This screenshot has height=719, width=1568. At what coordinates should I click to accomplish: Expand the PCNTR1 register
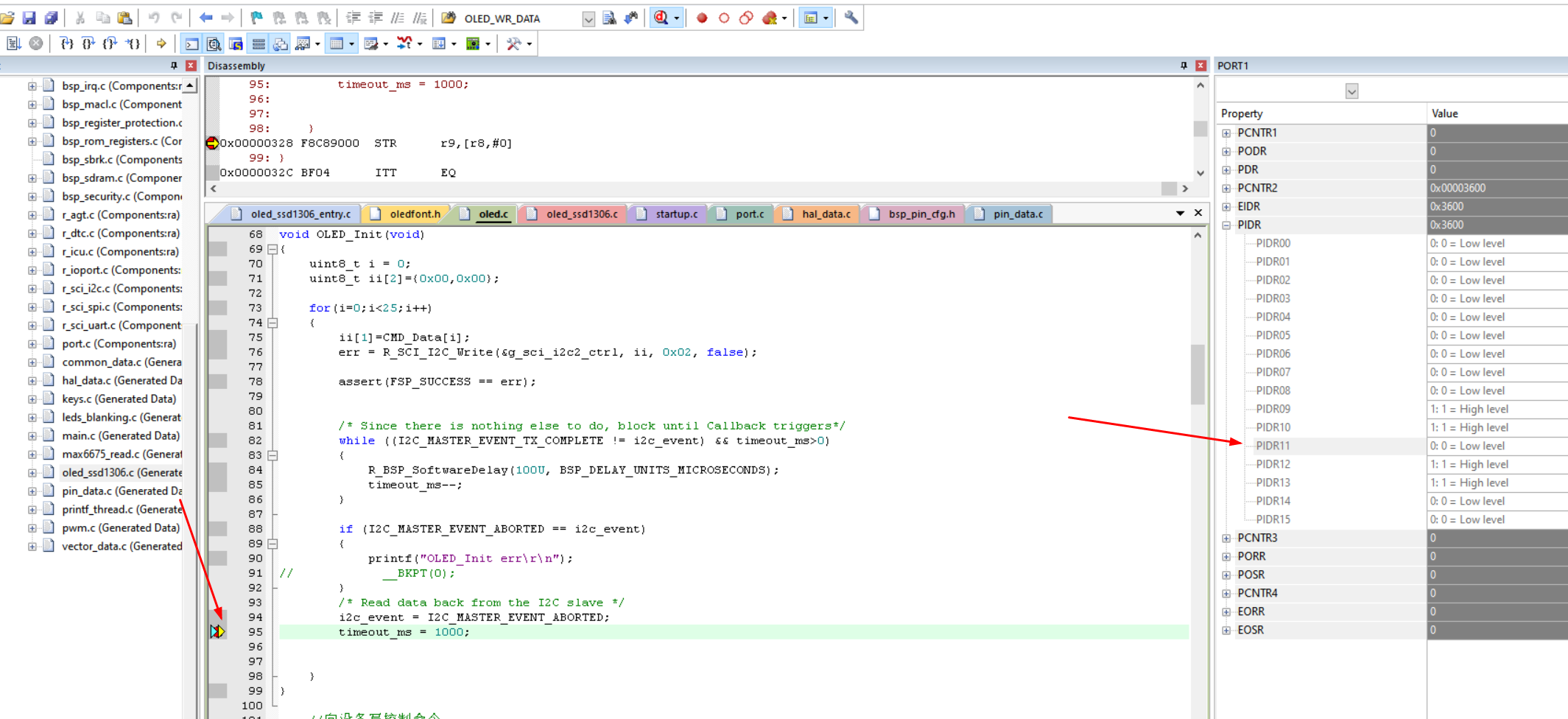click(1226, 133)
